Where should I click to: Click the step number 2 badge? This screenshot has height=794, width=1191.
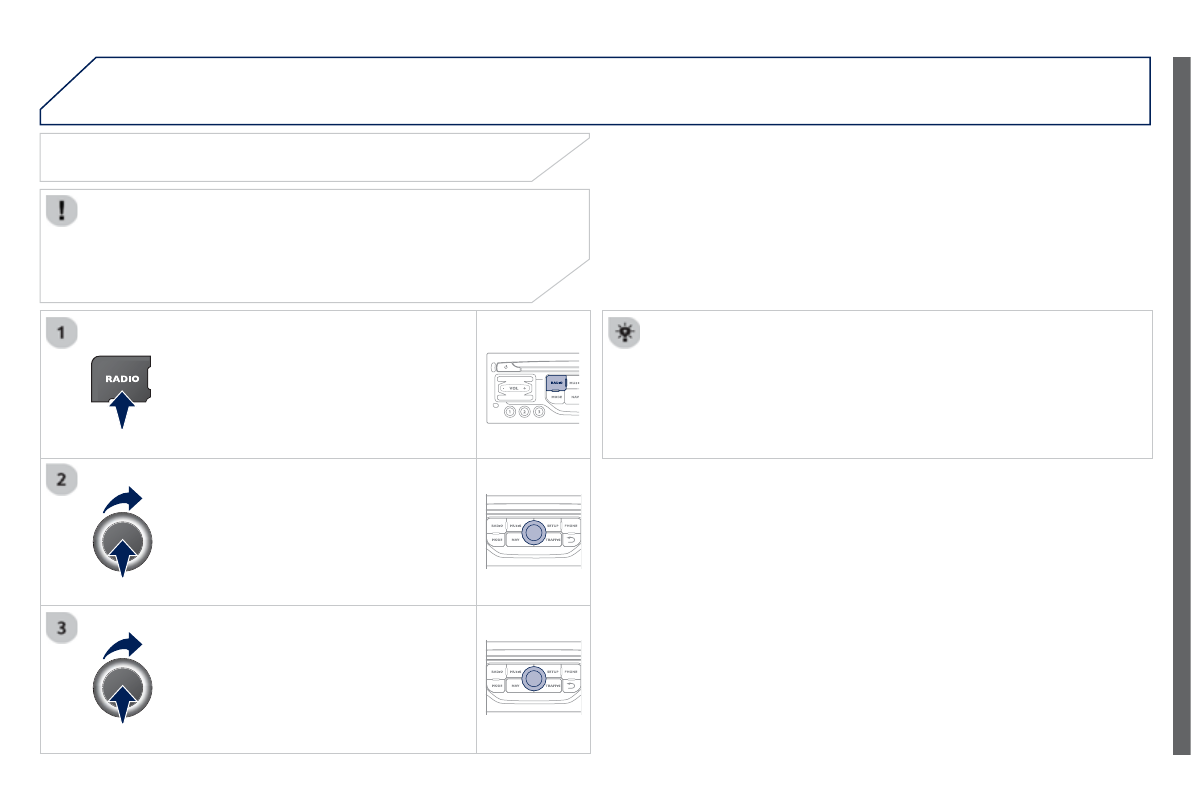(62, 479)
